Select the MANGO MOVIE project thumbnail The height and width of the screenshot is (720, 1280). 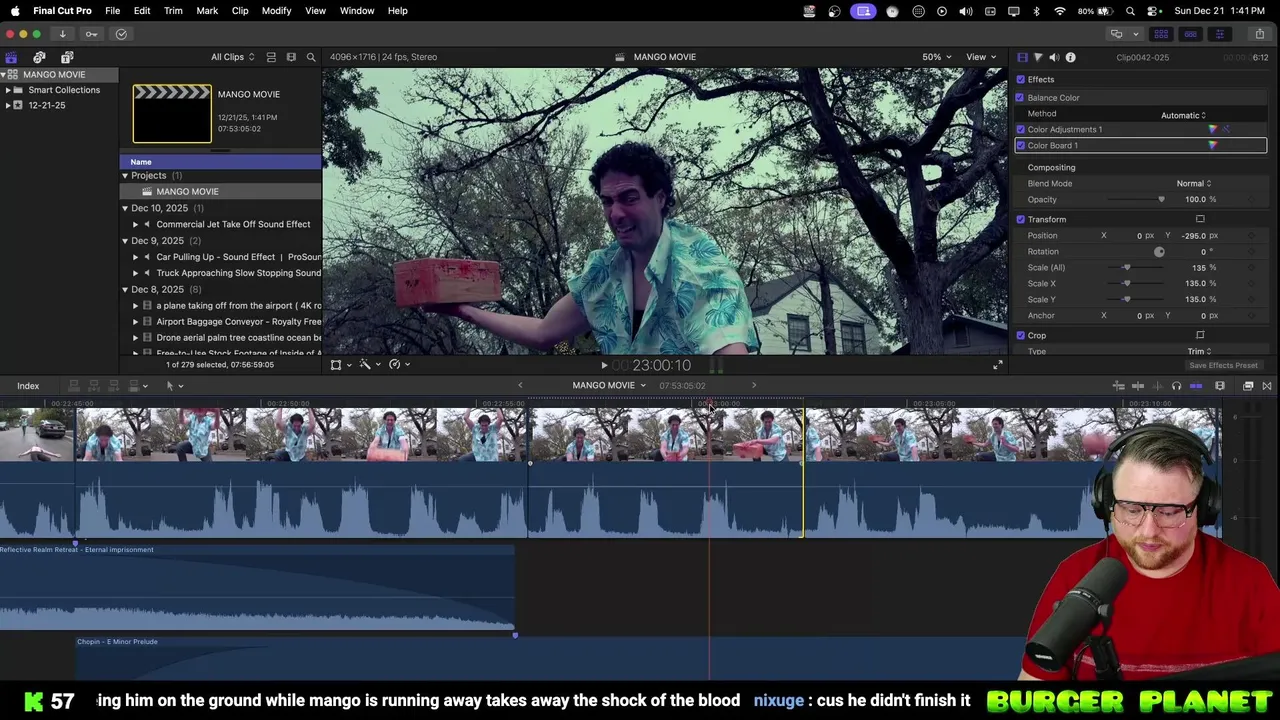(172, 114)
